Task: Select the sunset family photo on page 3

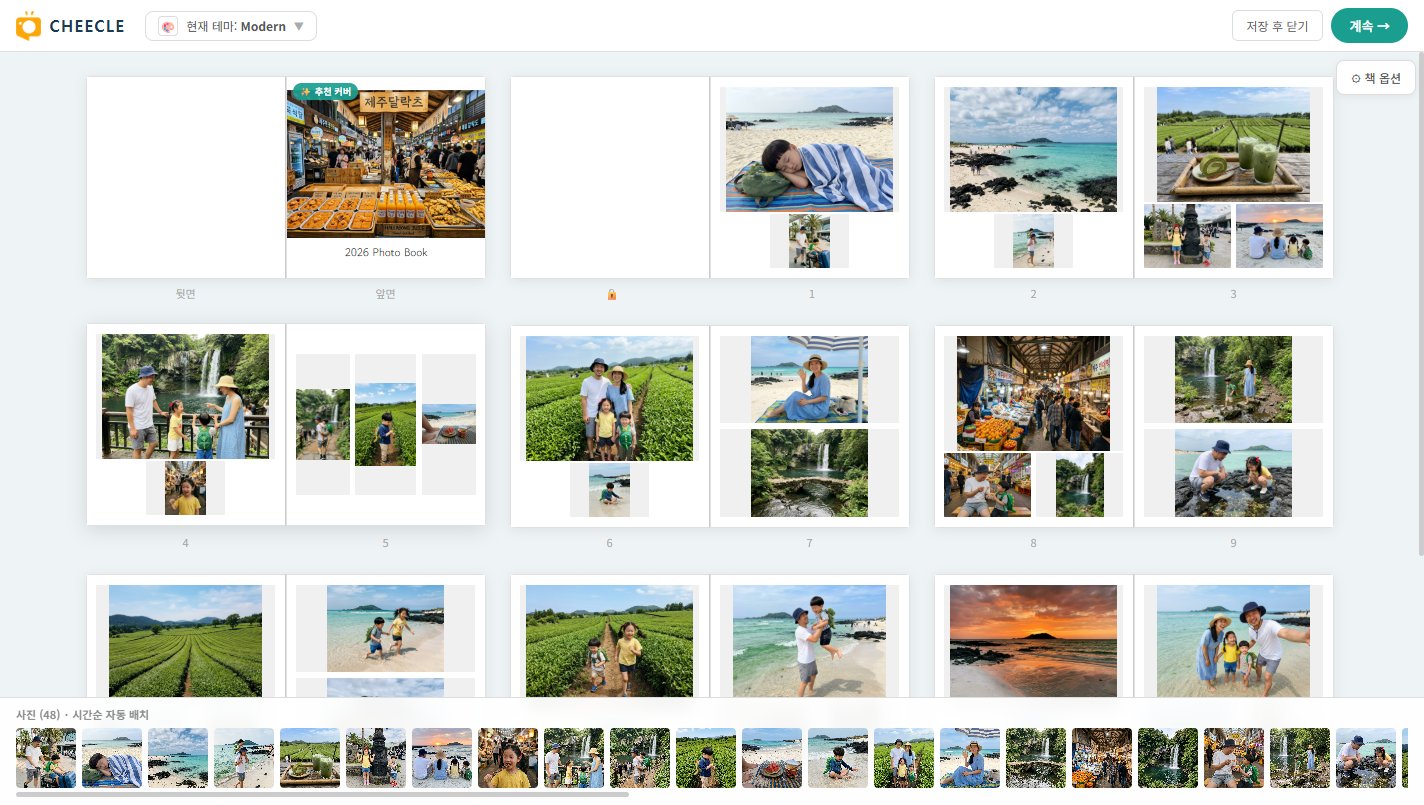Action: pos(1279,236)
